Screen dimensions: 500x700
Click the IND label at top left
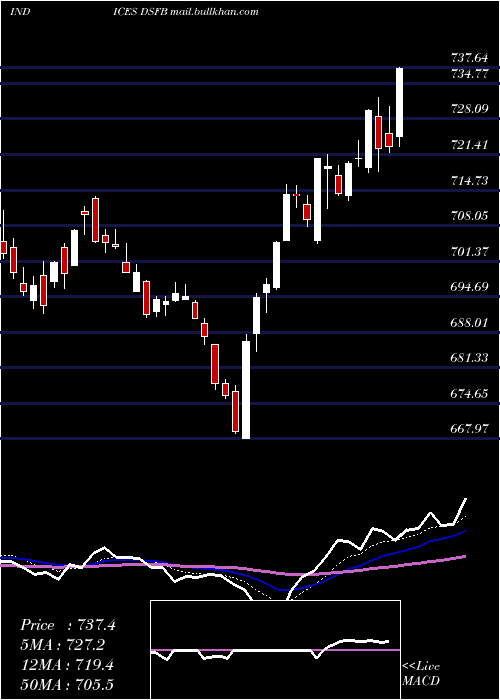[20, 12]
